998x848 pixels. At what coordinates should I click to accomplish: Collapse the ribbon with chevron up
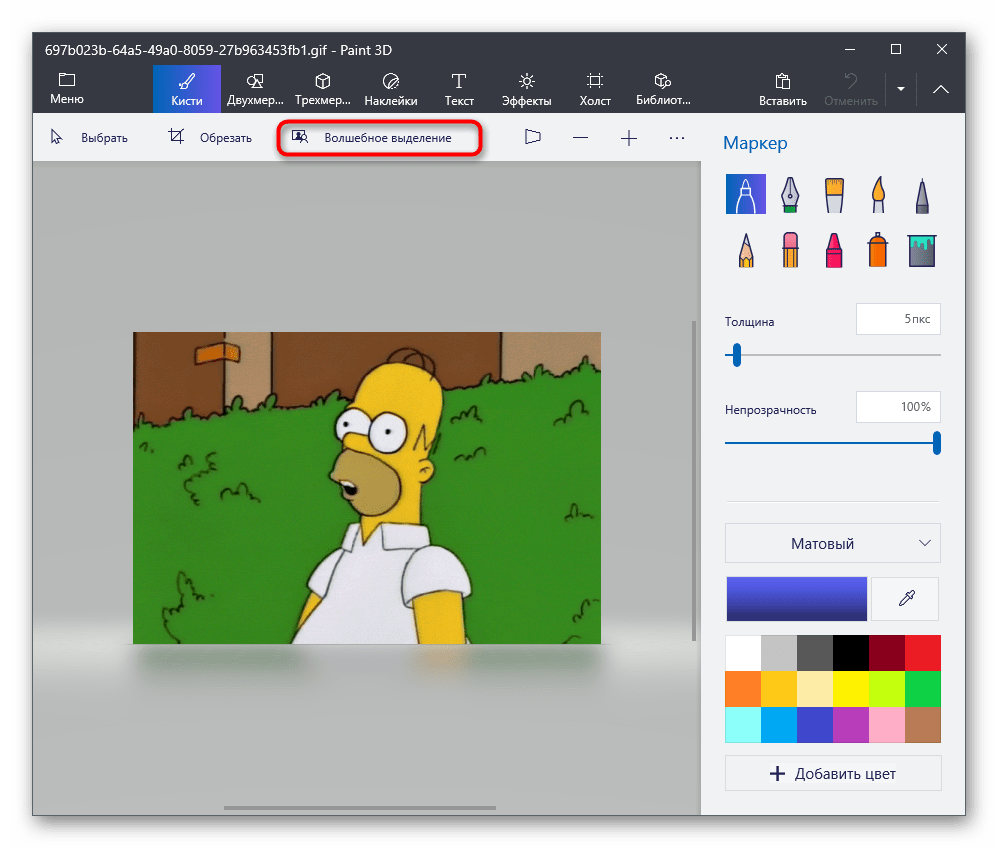(941, 89)
